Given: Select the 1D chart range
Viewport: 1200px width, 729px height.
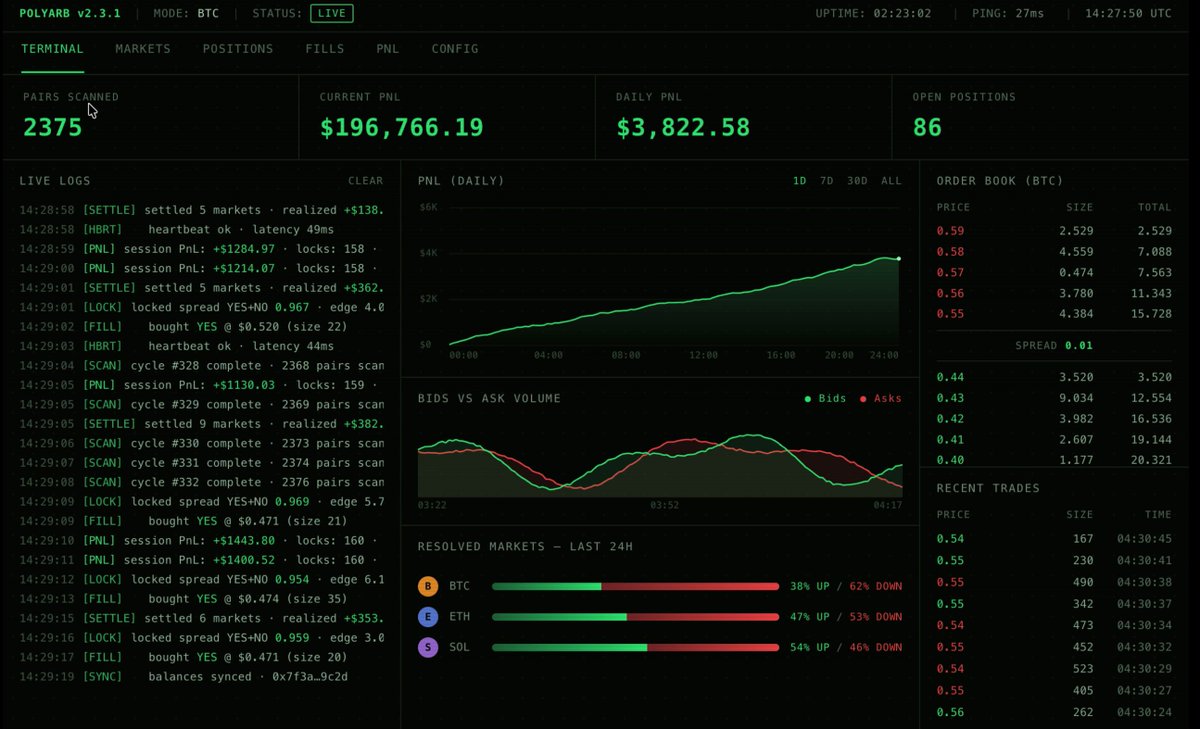Looking at the screenshot, I should (x=800, y=181).
